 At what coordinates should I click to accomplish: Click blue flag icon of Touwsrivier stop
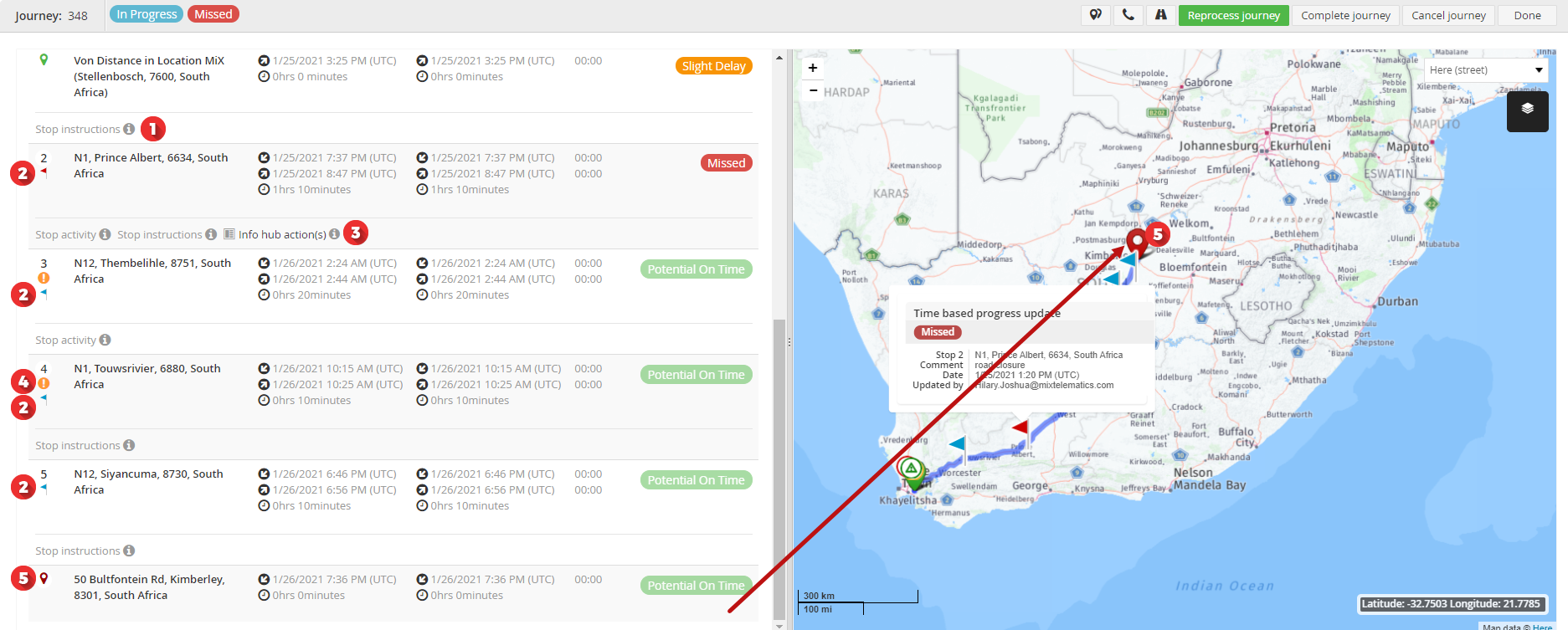pyautogui.click(x=44, y=399)
